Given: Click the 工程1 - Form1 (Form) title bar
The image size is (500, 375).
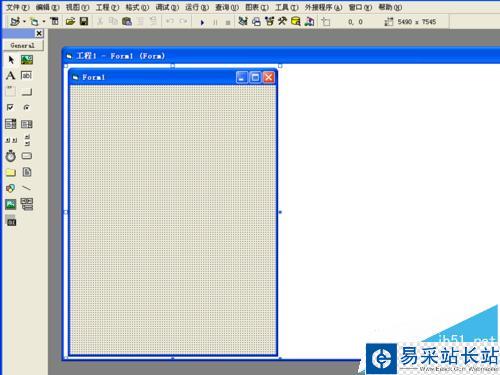Looking at the screenshot, I should pyautogui.click(x=281, y=56).
